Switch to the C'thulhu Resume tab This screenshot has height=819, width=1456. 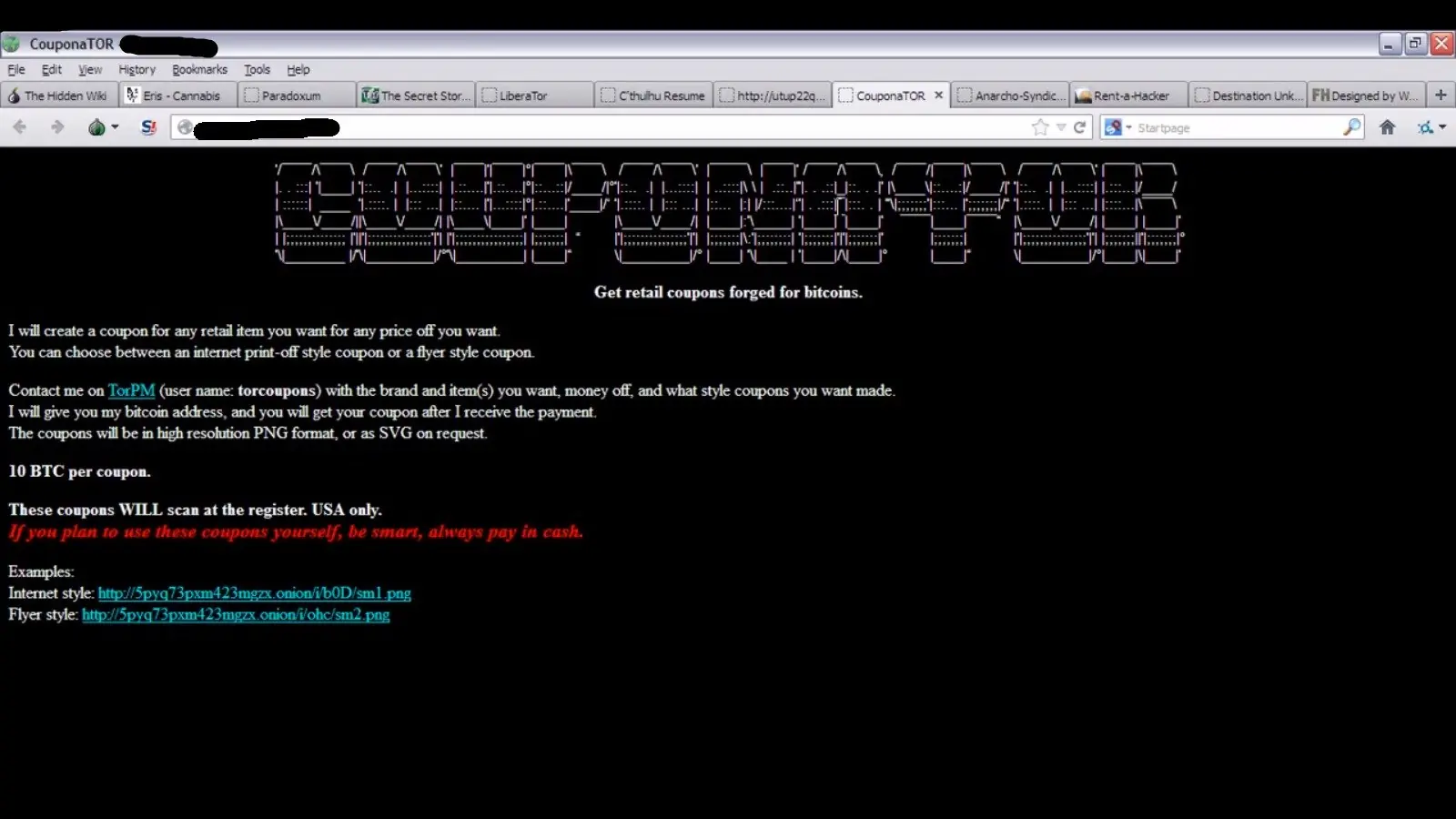[653, 96]
